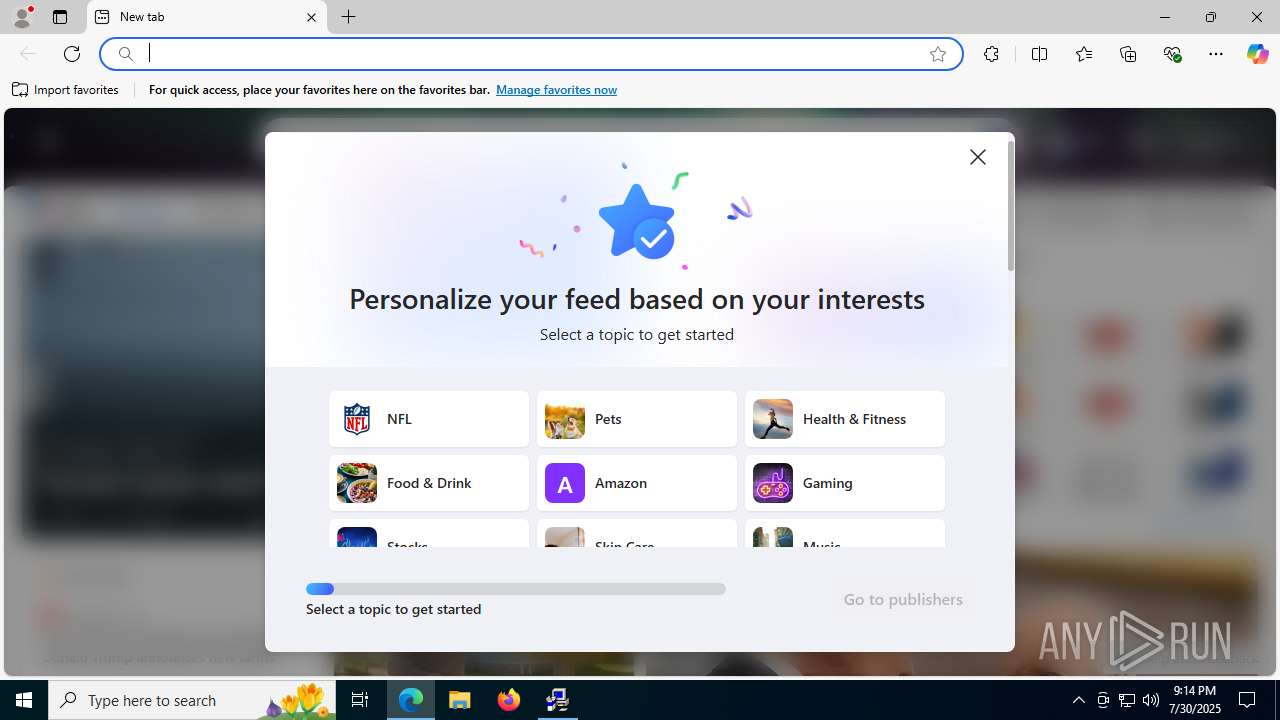Open File Explorer from taskbar

point(460,700)
